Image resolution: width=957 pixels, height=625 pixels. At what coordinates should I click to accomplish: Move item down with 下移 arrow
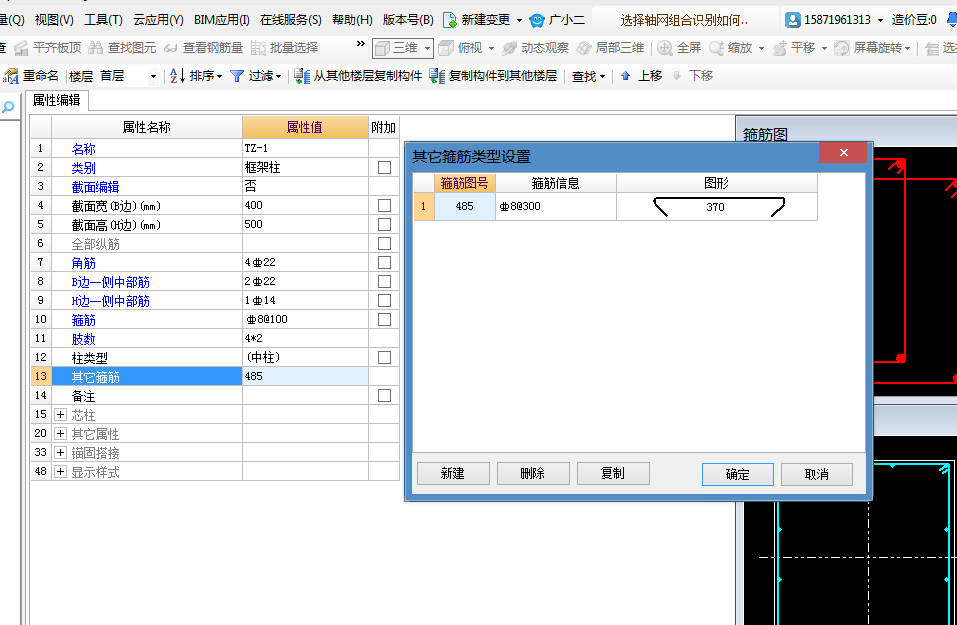[x=676, y=76]
